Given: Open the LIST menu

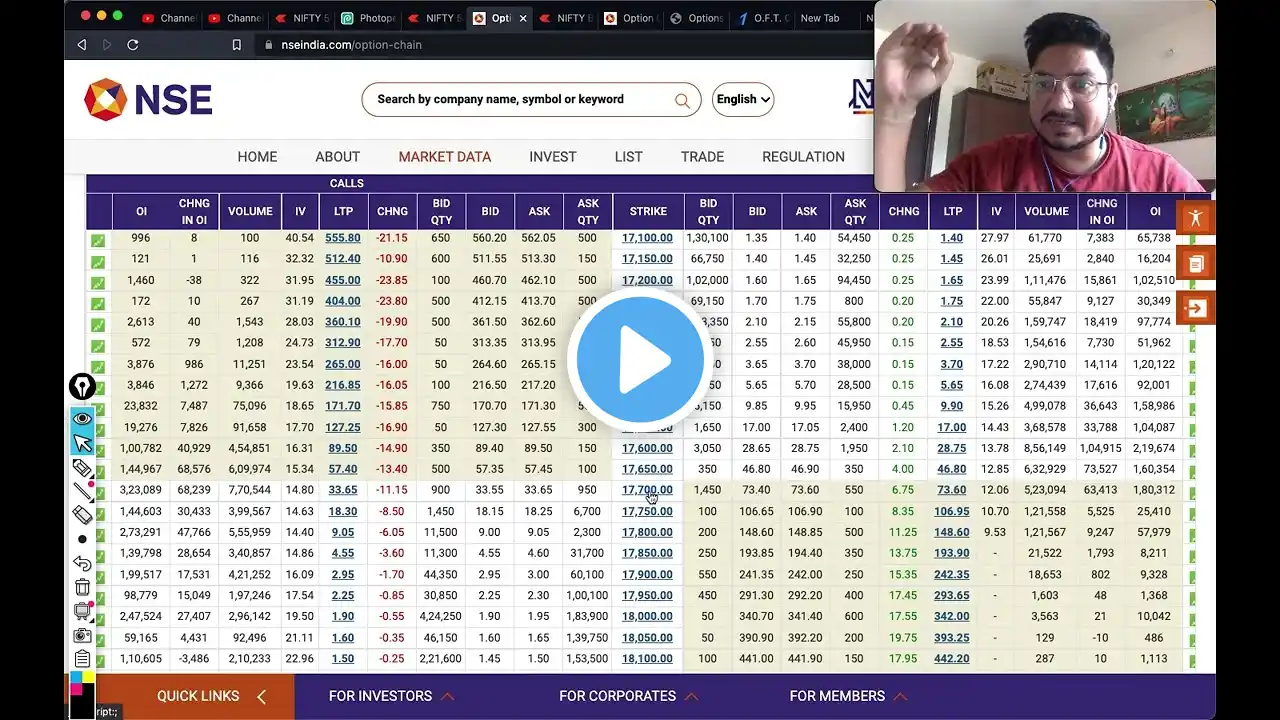Looking at the screenshot, I should point(629,157).
